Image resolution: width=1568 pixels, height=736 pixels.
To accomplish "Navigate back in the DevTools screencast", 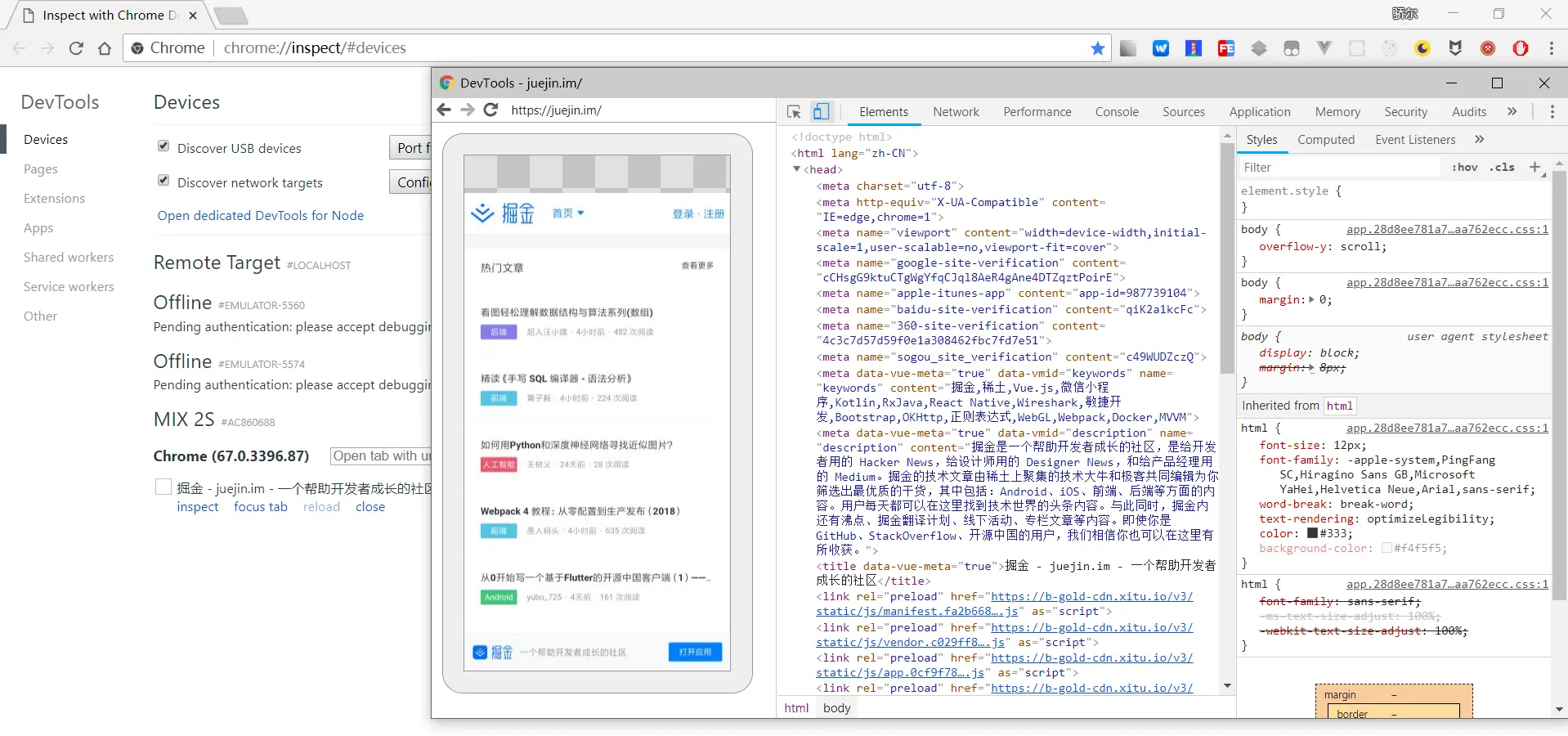I will [x=444, y=110].
